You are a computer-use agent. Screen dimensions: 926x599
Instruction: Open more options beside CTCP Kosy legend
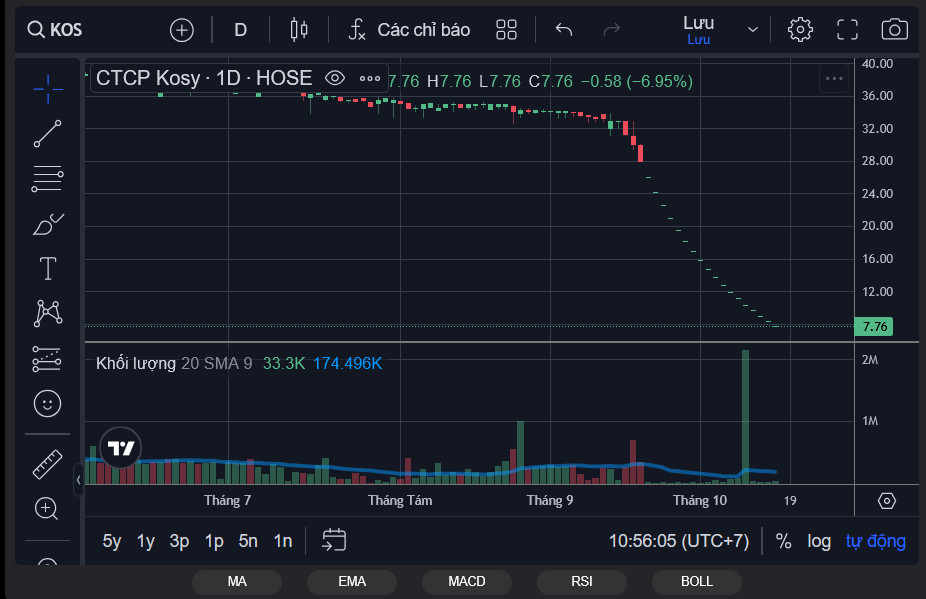370,78
